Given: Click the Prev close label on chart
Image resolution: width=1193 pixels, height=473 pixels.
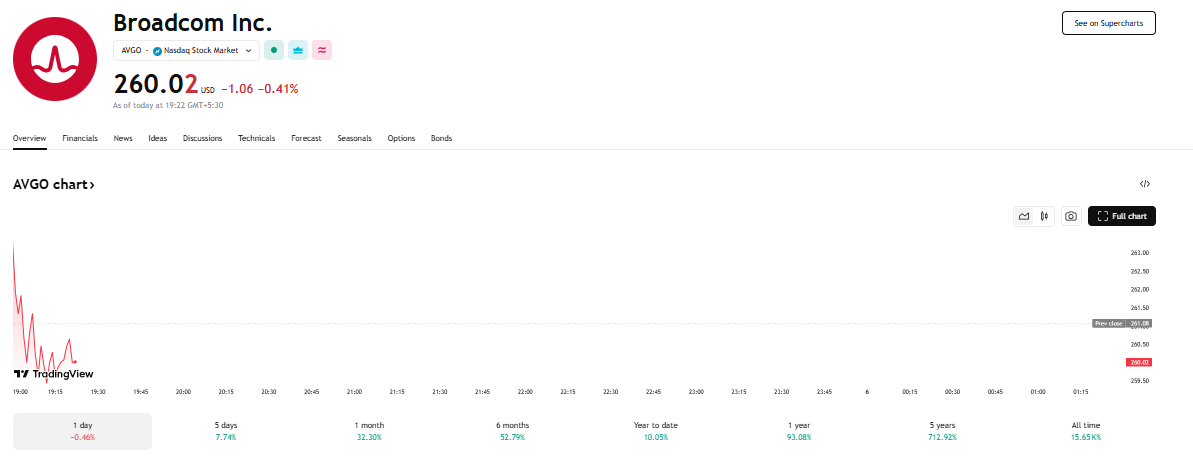Looking at the screenshot, I should coord(1109,323).
